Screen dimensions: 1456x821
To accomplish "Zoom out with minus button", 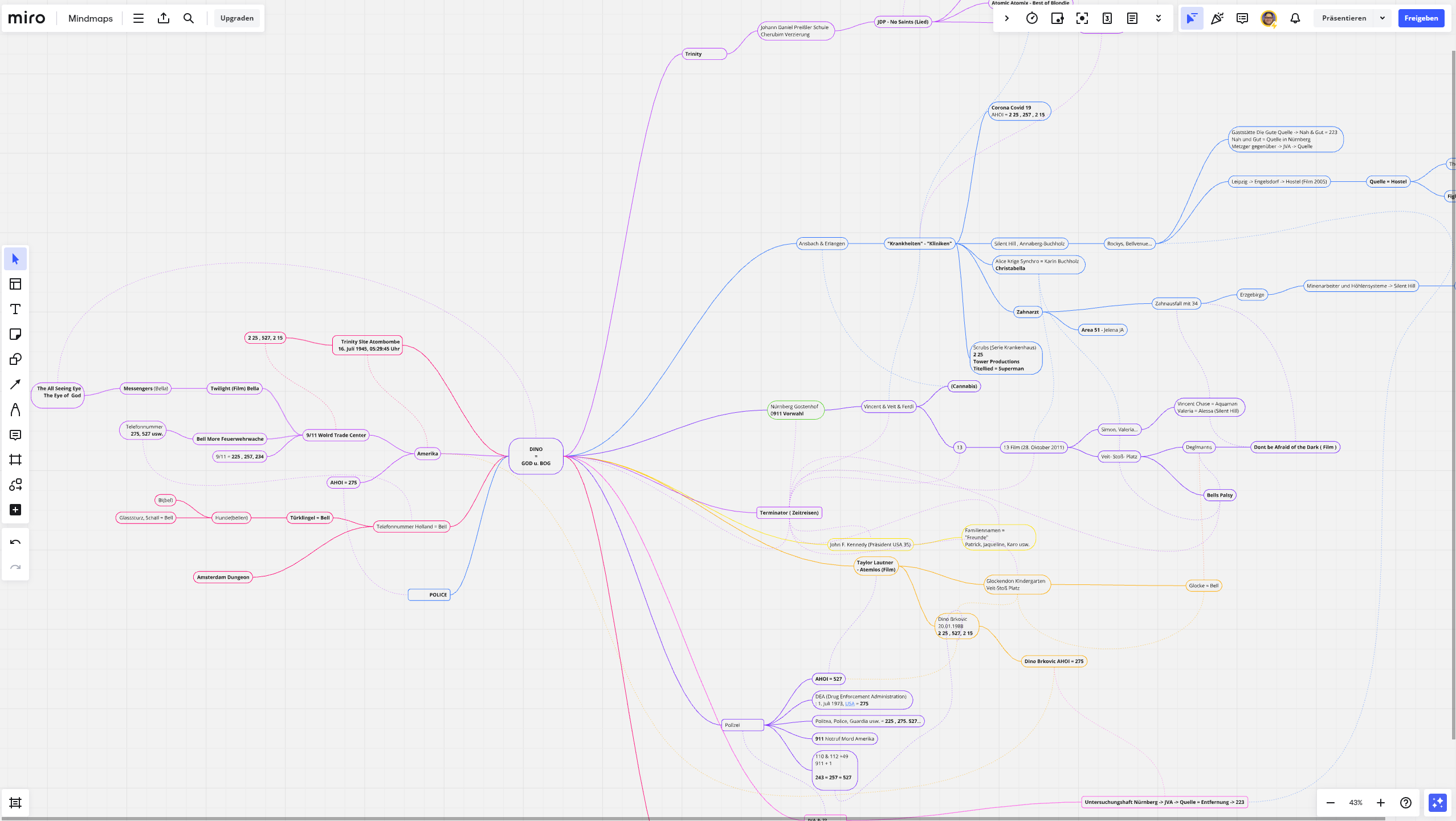I will 1331,803.
